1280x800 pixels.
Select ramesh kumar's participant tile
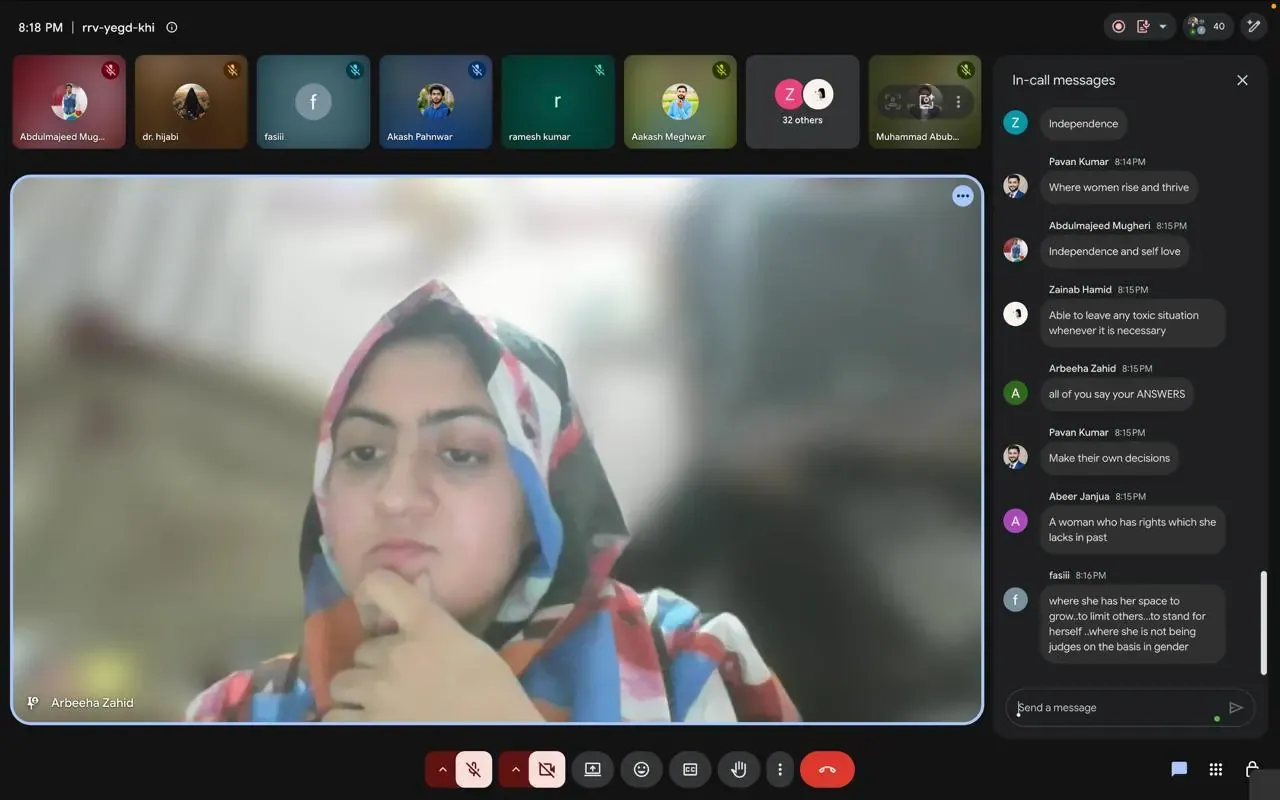tap(558, 102)
